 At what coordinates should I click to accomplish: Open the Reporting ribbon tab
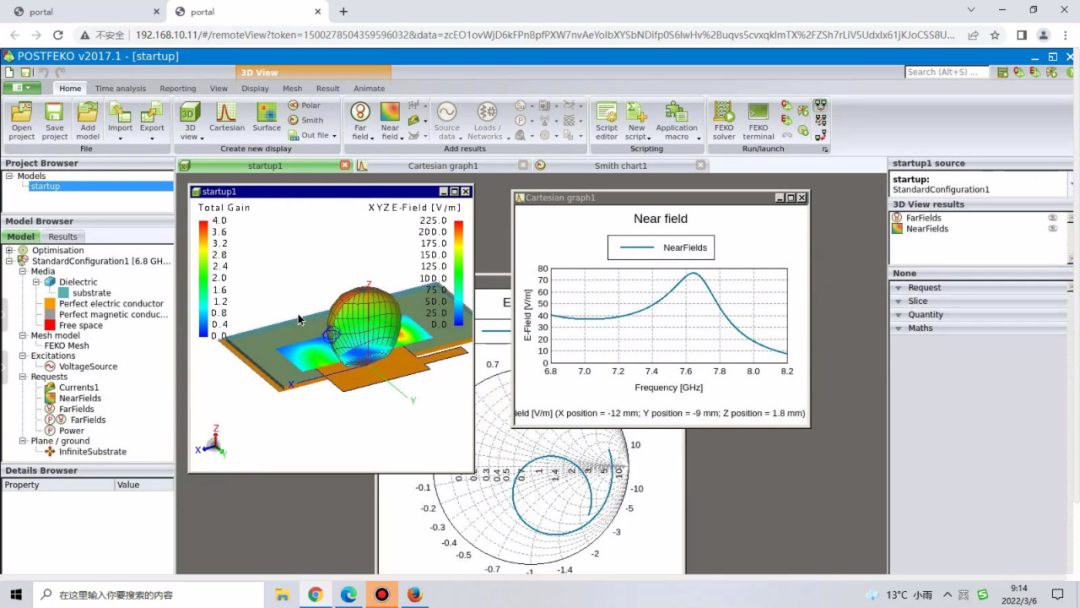pyautogui.click(x=178, y=88)
